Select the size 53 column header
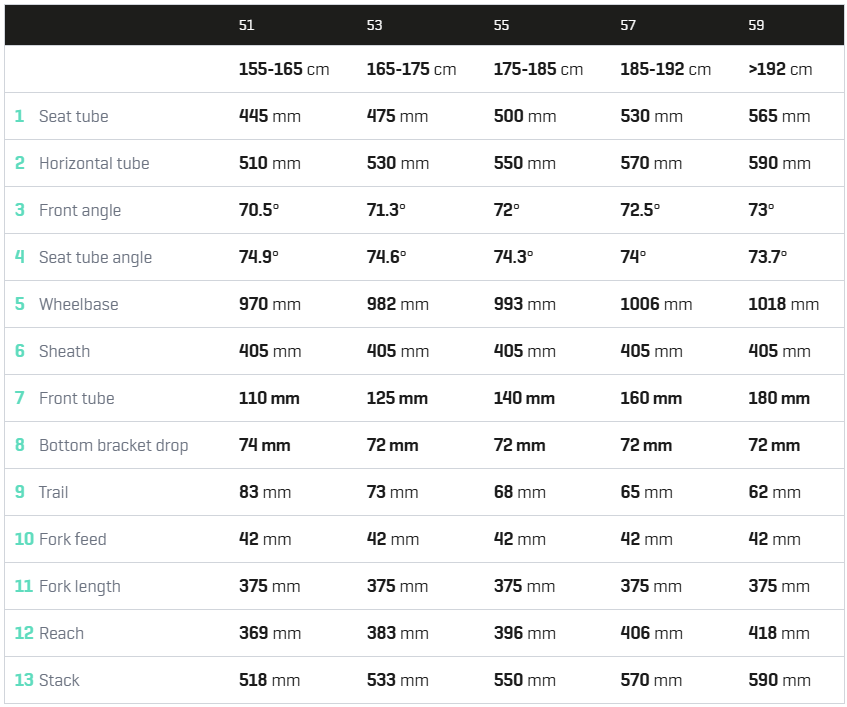 (x=374, y=25)
